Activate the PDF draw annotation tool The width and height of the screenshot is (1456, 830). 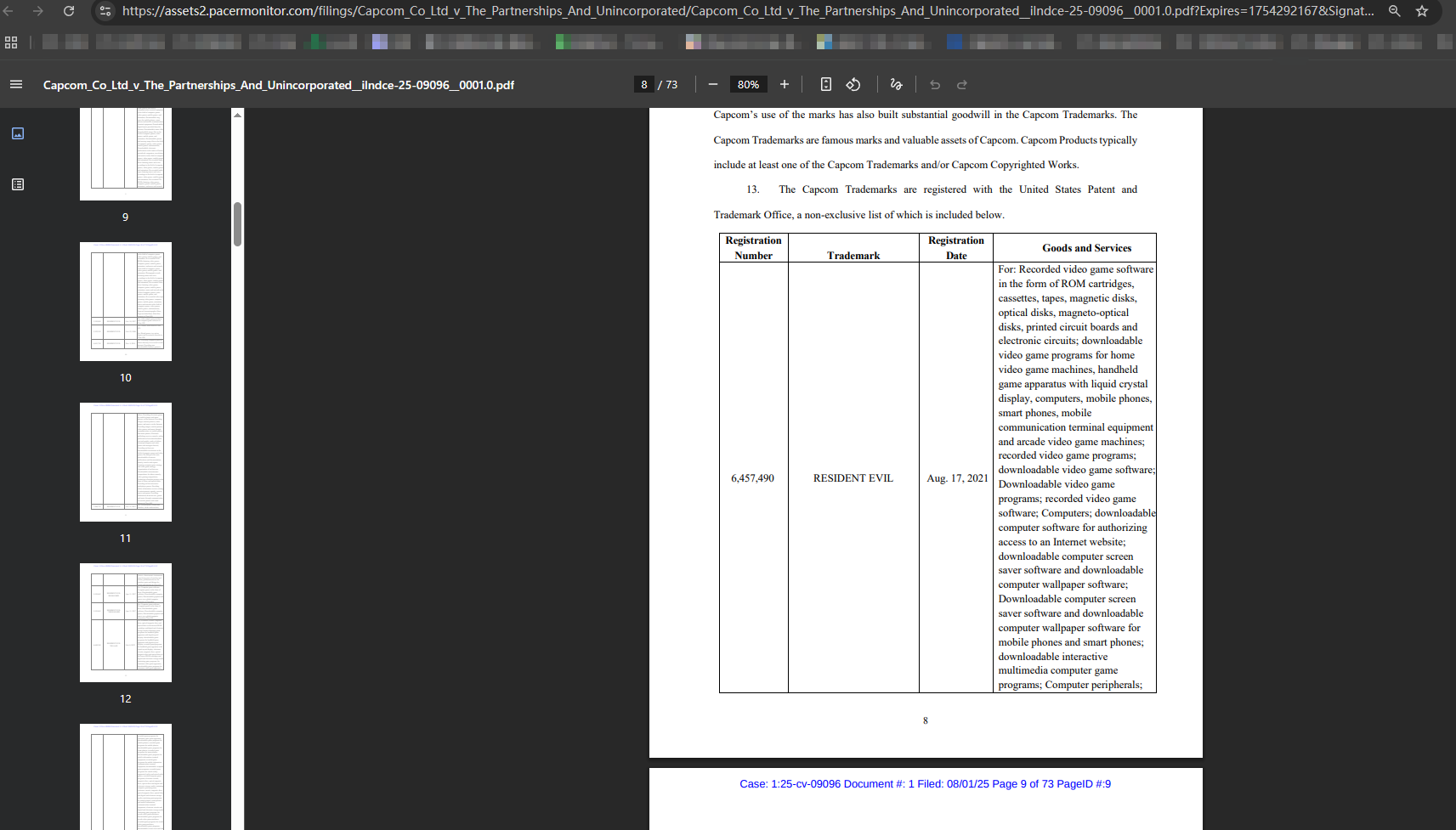pos(896,84)
